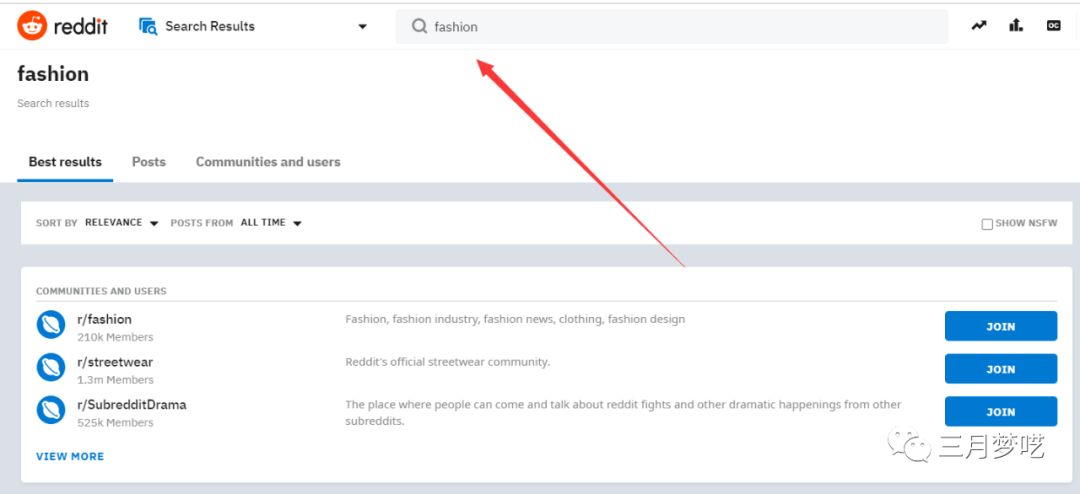Open the Original Content OC icon
This screenshot has width=1080, height=494.
click(x=1053, y=26)
